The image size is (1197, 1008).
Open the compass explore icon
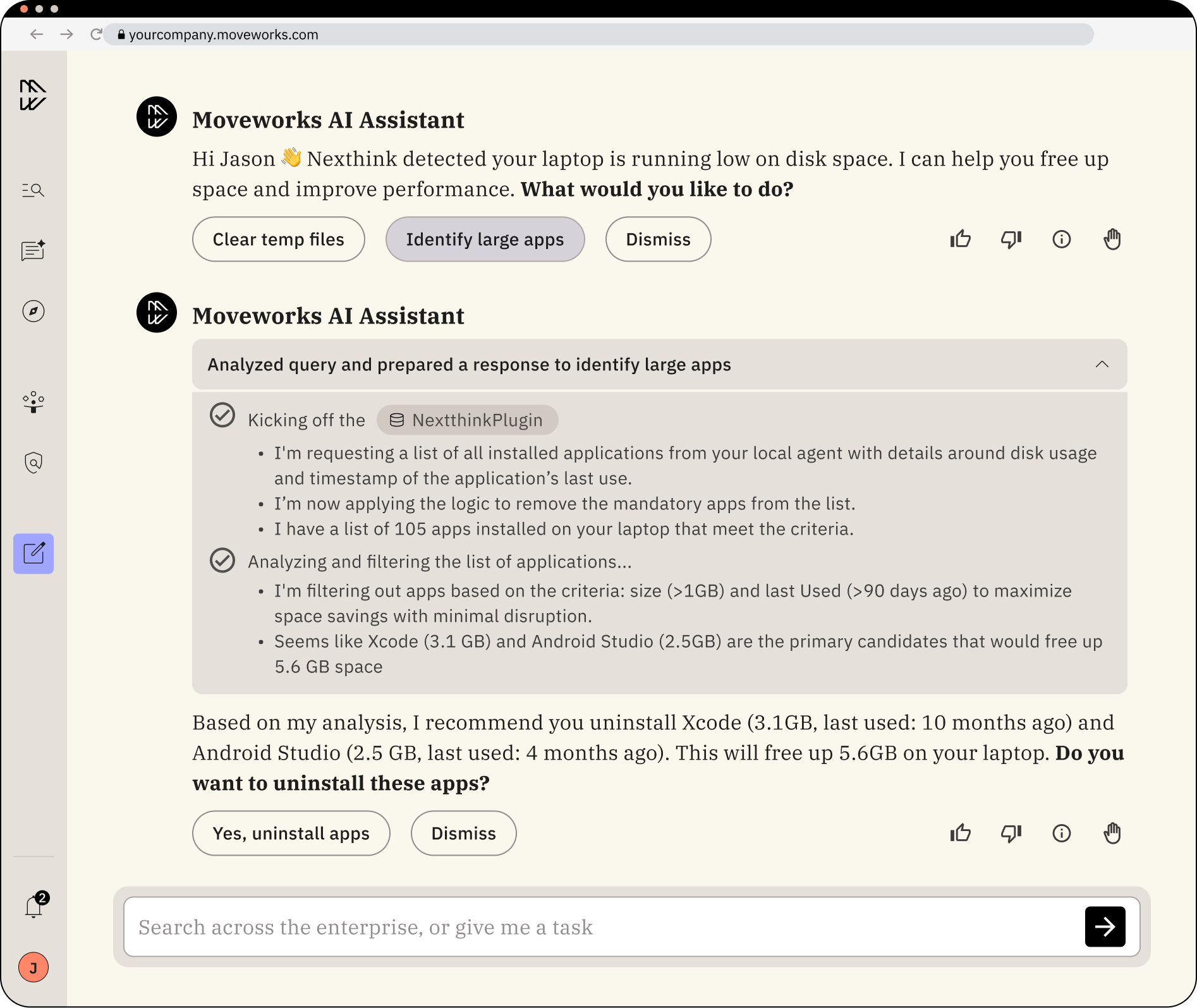coord(33,311)
